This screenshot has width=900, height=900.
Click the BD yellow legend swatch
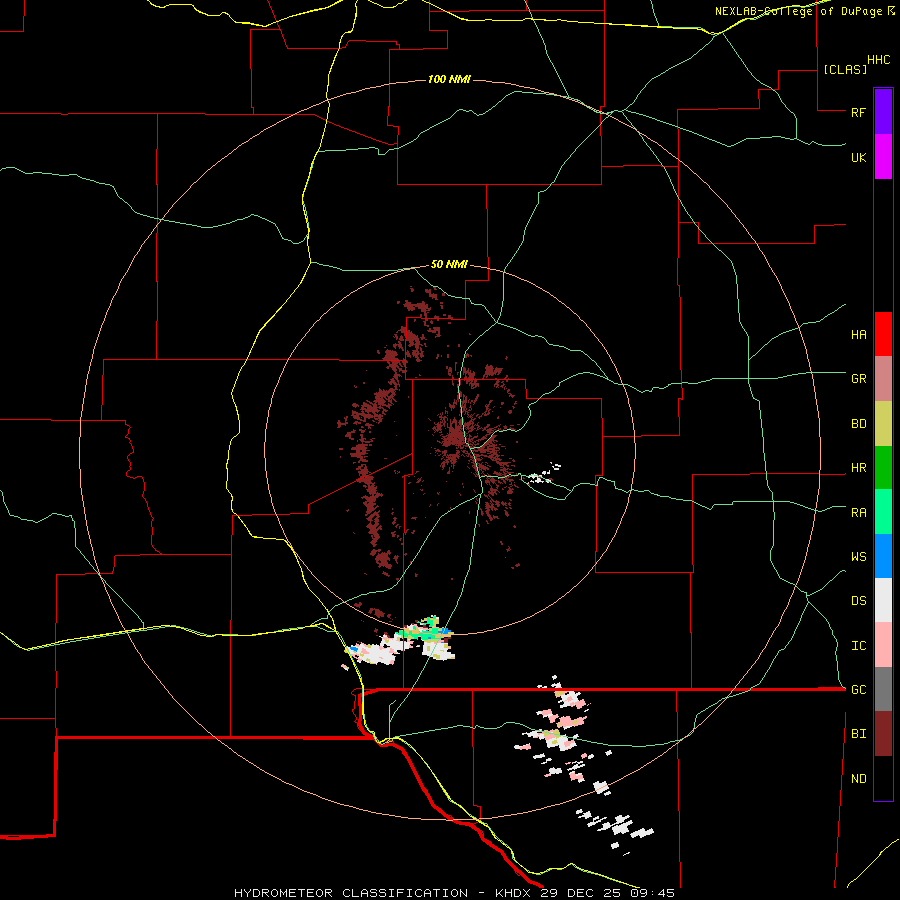[x=883, y=424]
